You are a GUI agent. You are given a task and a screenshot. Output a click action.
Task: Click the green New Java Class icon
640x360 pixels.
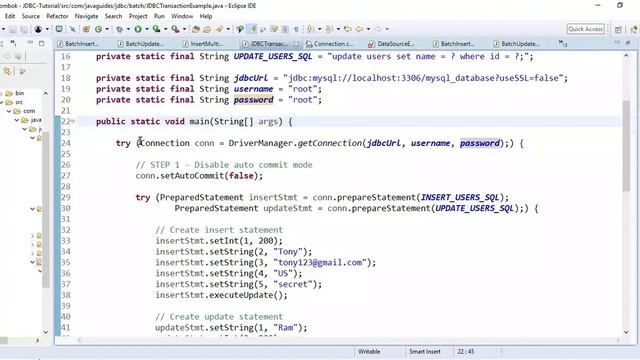pyautogui.click(x=98, y=29)
